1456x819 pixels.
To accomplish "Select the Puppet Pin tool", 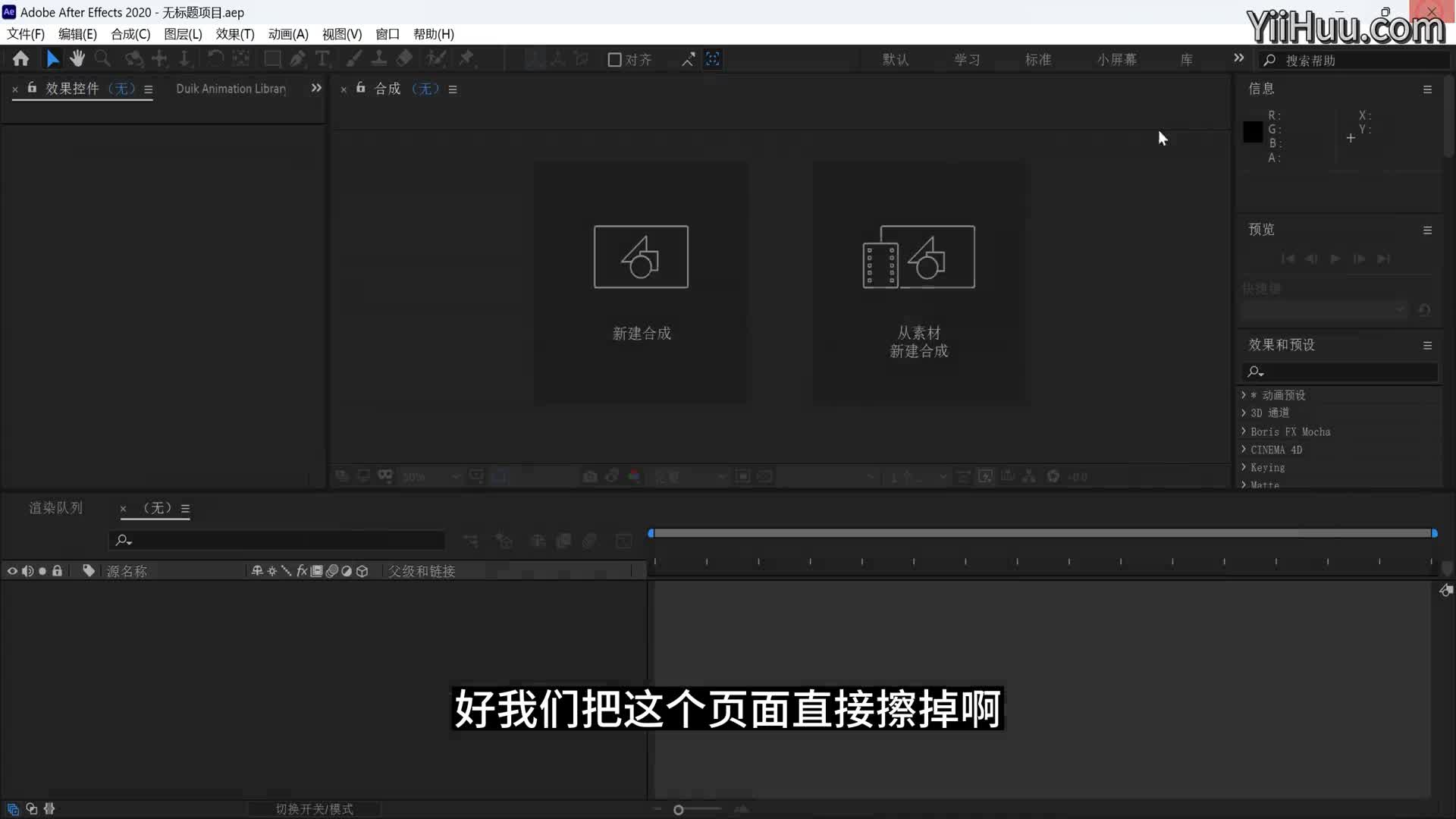I will [x=466, y=59].
